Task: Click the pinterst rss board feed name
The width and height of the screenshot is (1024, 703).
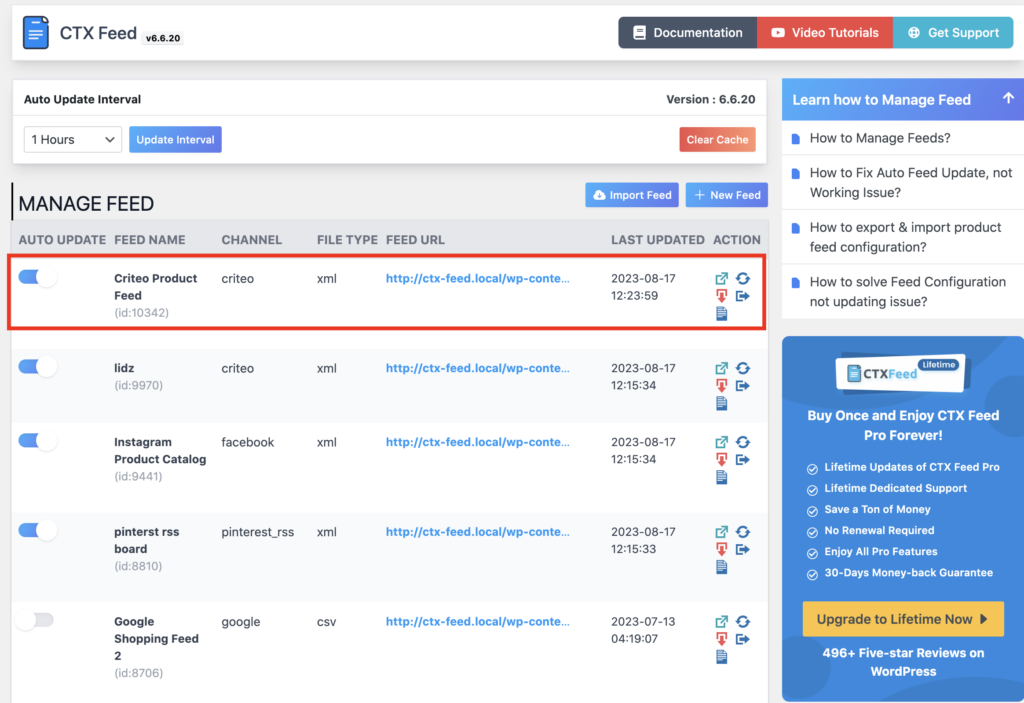Action: point(146,540)
